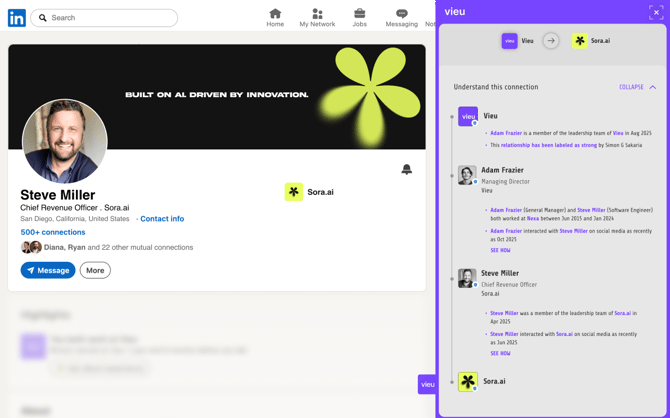Click the arrow icon between Vieu and Sora.ai
Viewport: 670px width, 418px height.
click(x=551, y=41)
